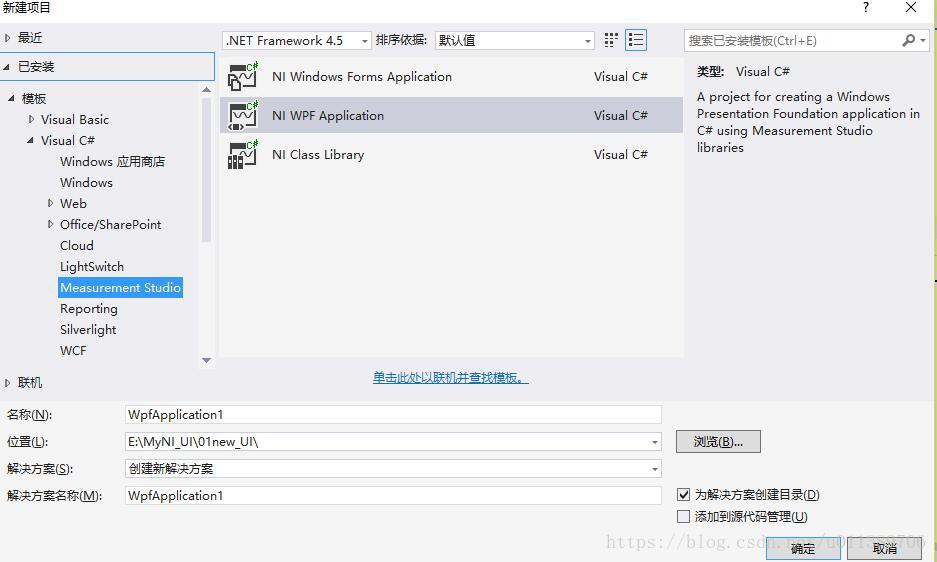Select NI WPF Application template icon
The image size is (937, 562).
click(243, 115)
